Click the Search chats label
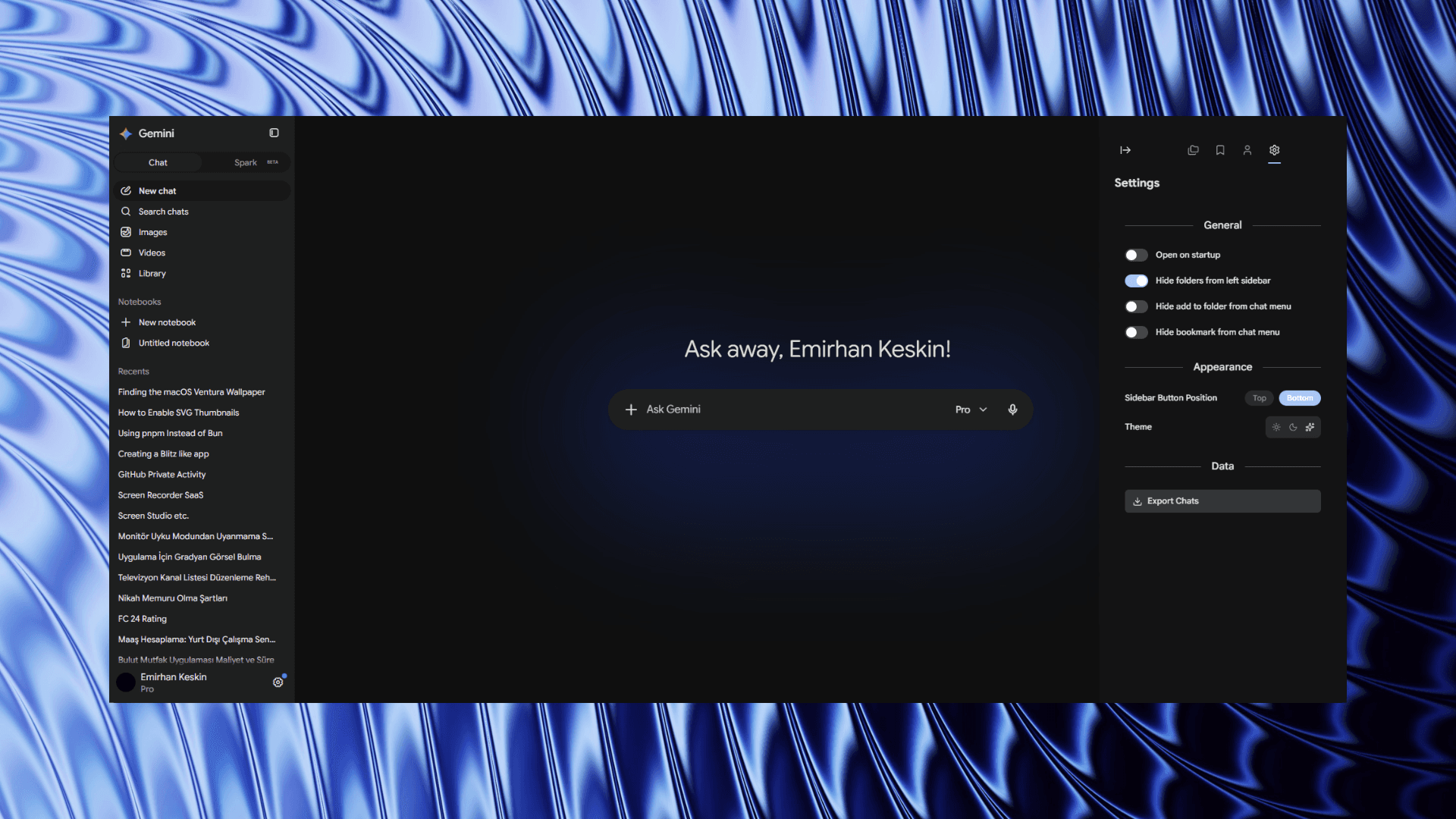Screen dimensions: 1456x819 click(x=163, y=212)
